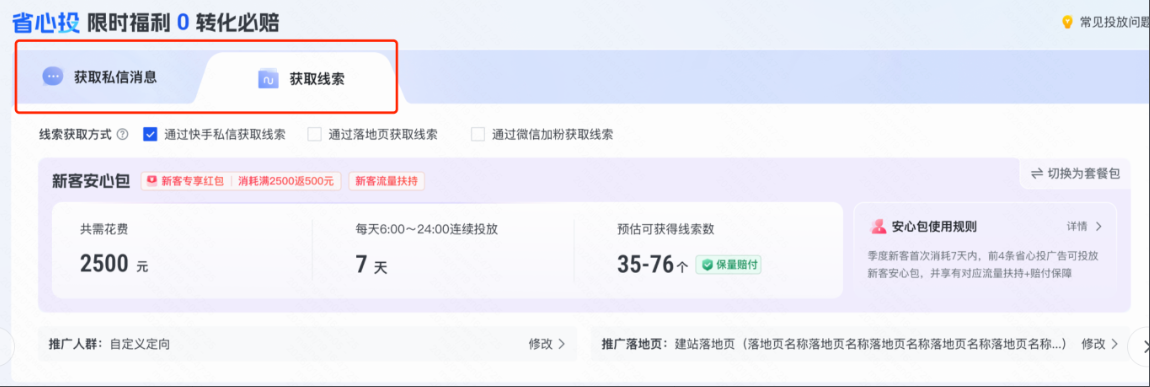The image size is (1150, 387).
Task: Open 常见投放问题 help link
Action: (x=1115, y=23)
